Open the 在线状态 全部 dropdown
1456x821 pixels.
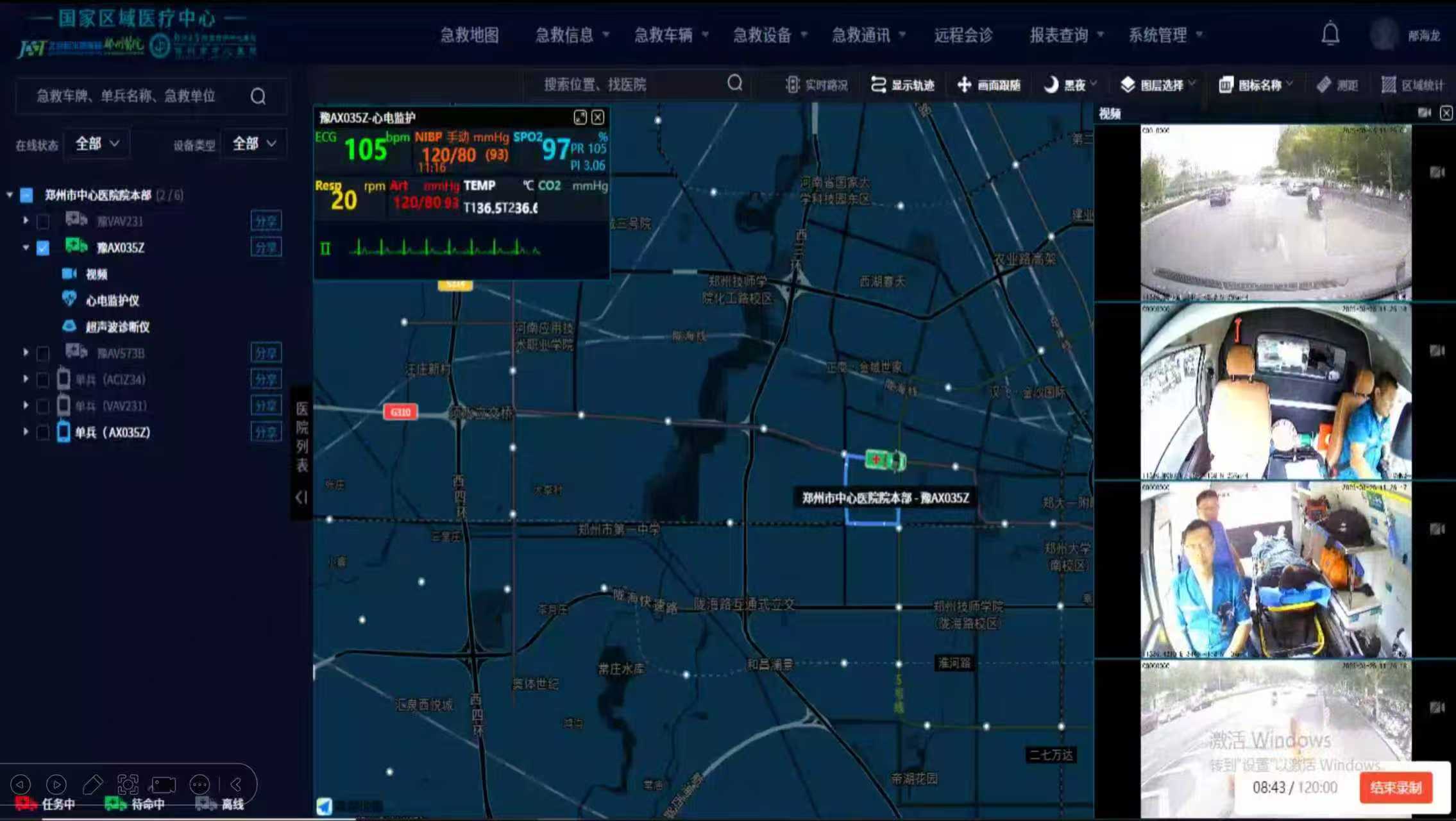(97, 144)
